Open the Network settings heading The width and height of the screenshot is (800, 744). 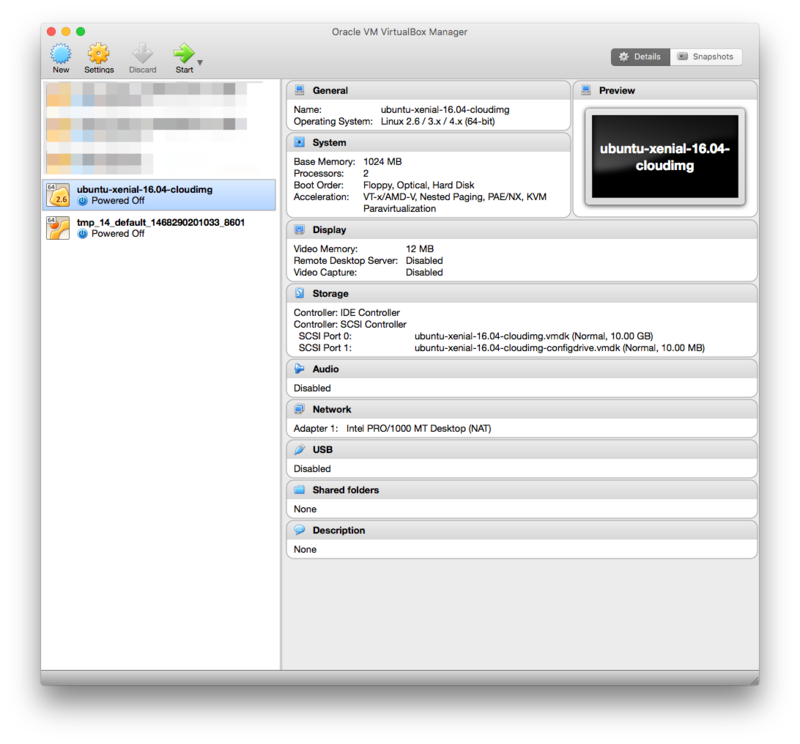pyautogui.click(x=332, y=409)
